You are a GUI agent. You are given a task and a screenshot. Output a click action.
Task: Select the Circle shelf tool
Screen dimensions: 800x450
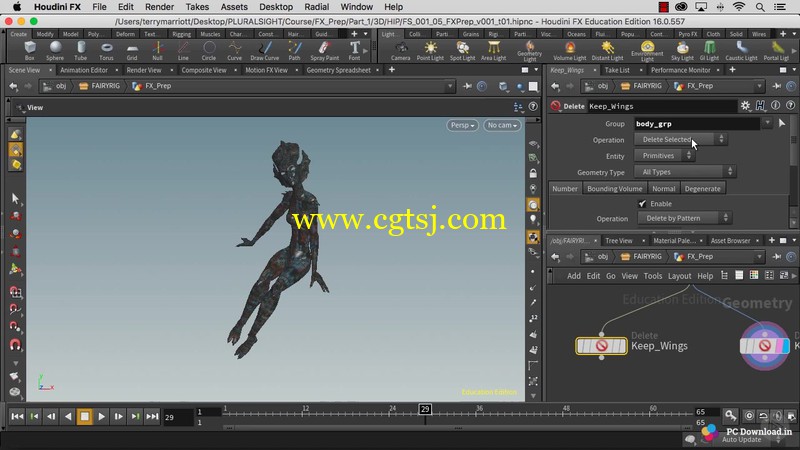209,51
